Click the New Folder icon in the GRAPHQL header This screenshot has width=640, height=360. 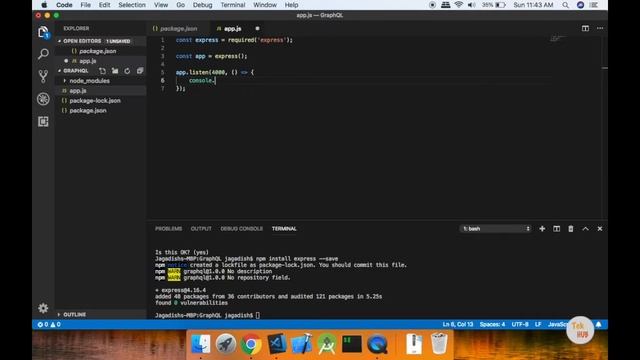[115, 71]
